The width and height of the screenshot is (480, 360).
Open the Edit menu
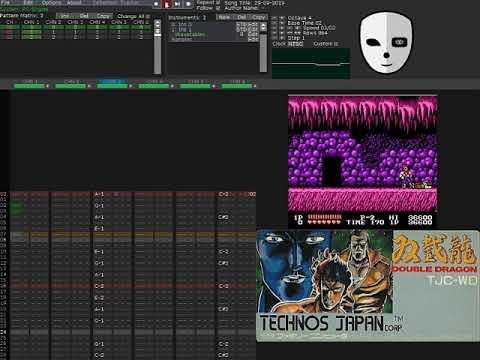[28, 3]
